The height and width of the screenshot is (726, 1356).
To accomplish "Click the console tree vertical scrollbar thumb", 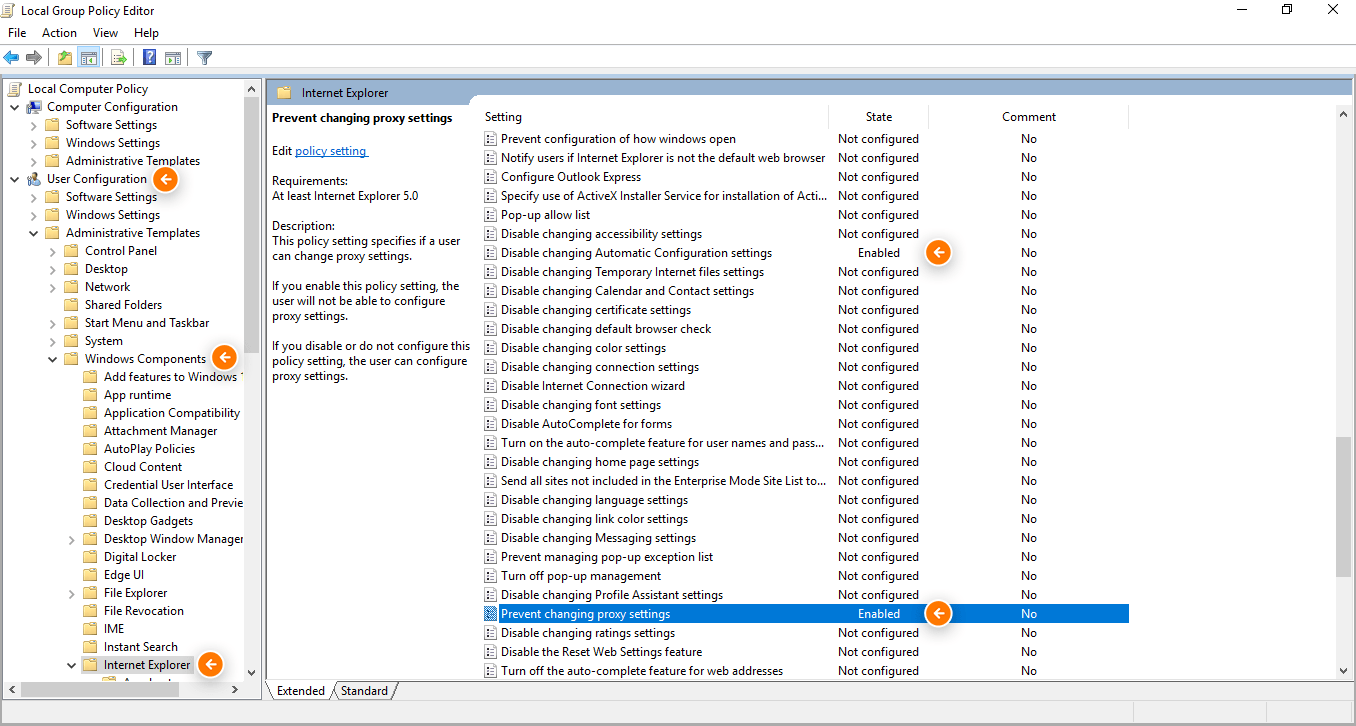I will [252, 225].
